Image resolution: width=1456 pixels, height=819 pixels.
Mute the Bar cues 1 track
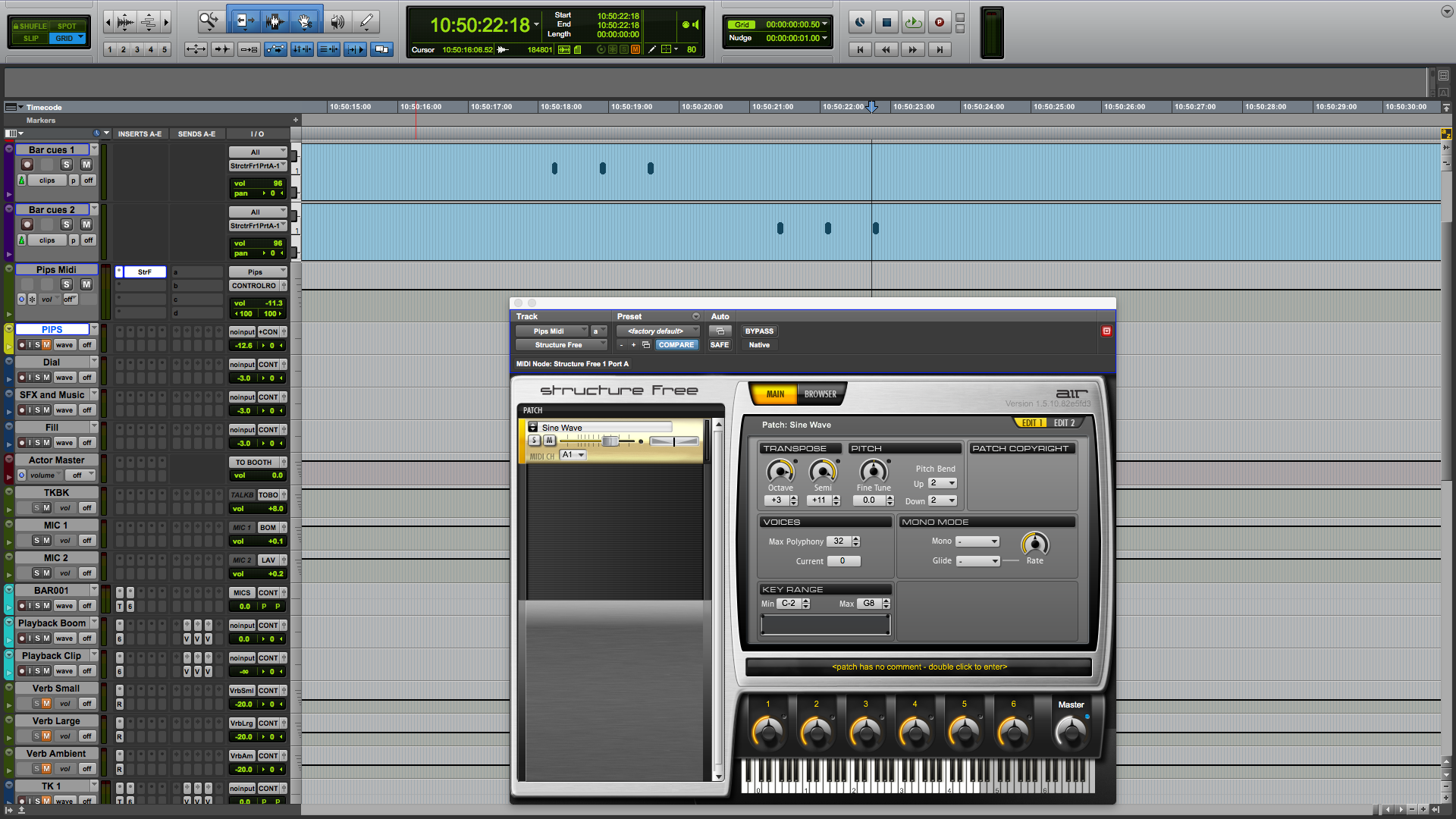[x=86, y=165]
